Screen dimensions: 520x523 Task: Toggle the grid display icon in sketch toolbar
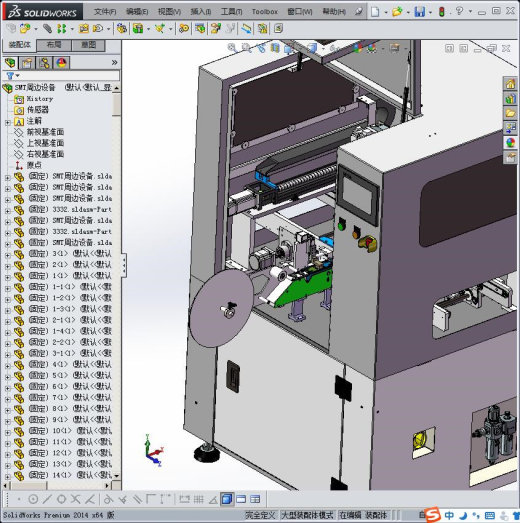click(x=198, y=499)
